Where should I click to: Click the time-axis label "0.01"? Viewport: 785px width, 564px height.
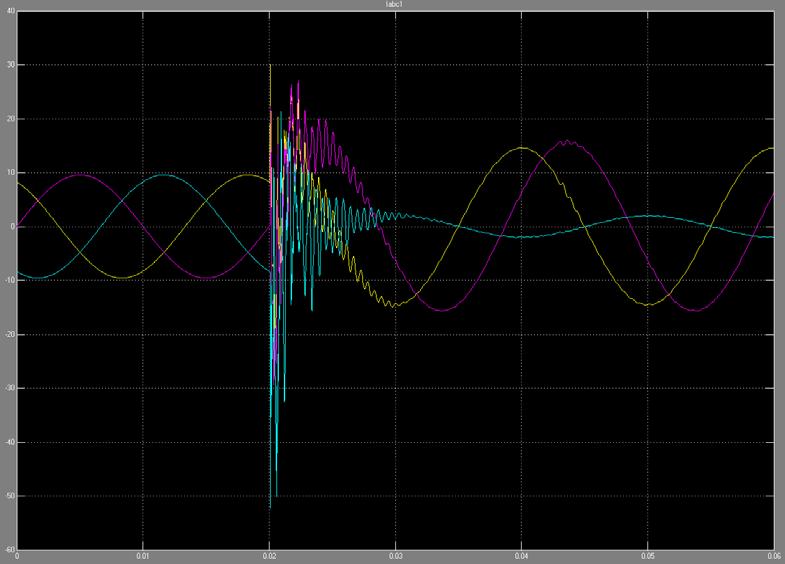click(143, 556)
